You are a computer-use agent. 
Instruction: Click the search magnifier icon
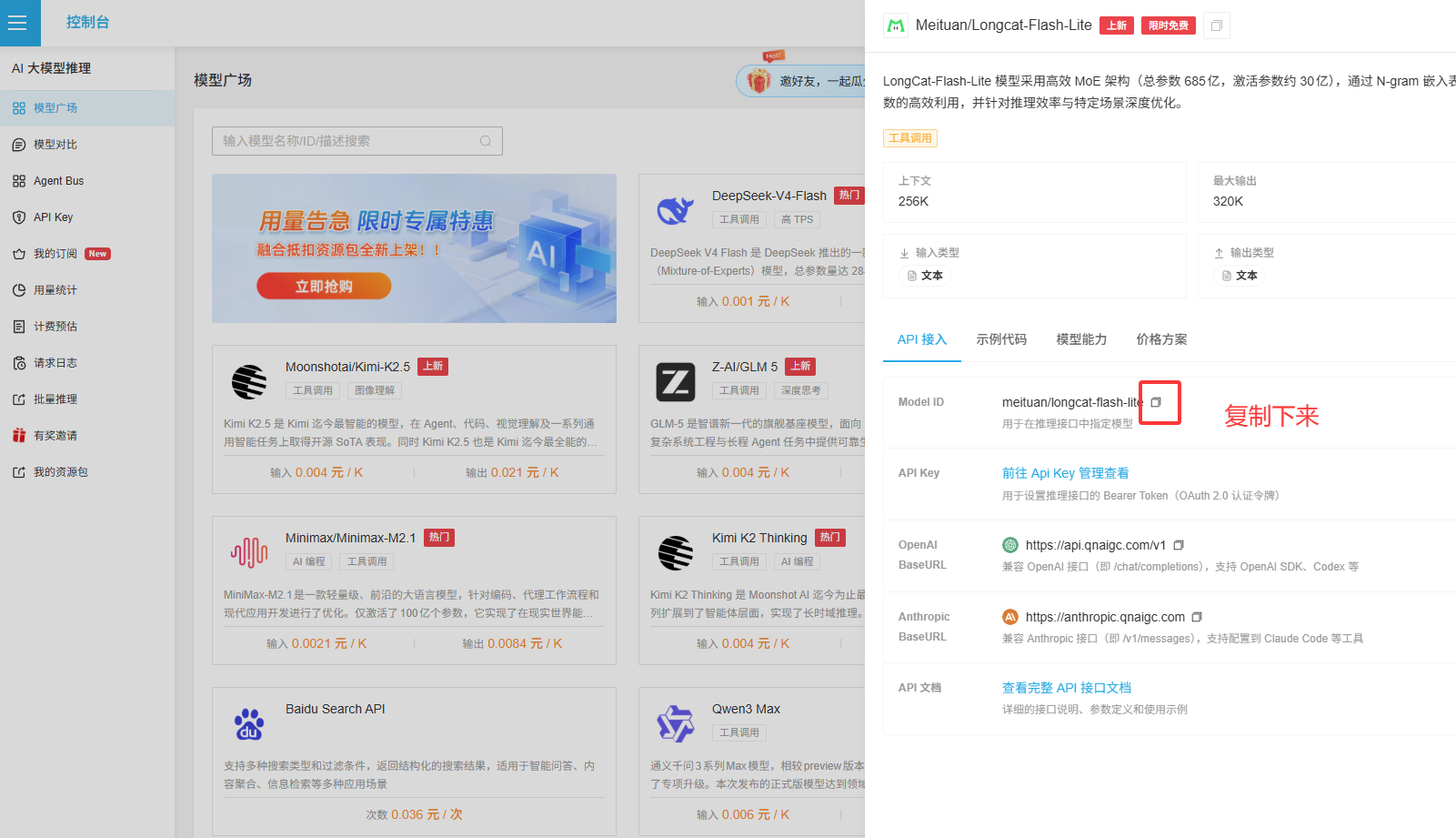[486, 141]
